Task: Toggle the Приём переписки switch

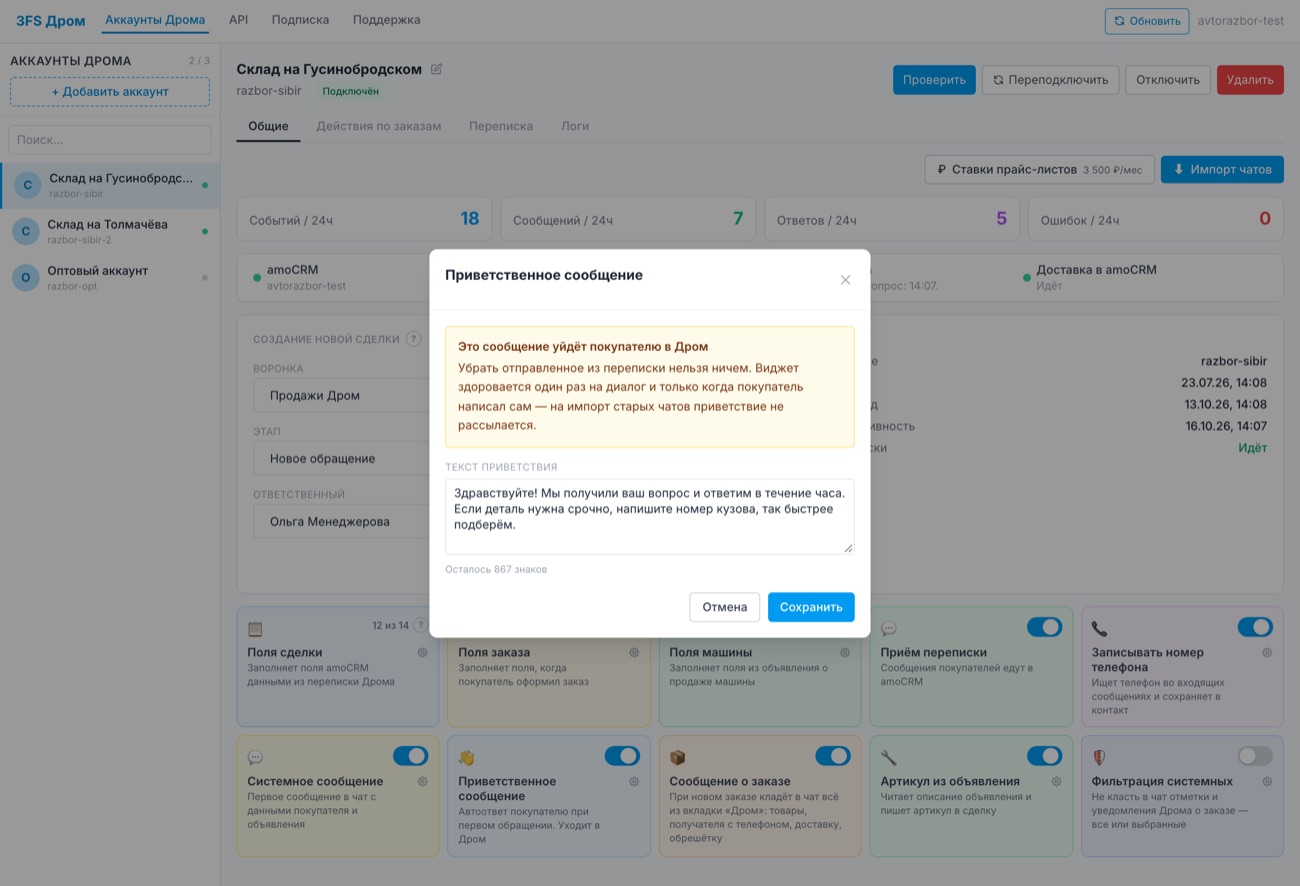Action: pyautogui.click(x=1044, y=627)
